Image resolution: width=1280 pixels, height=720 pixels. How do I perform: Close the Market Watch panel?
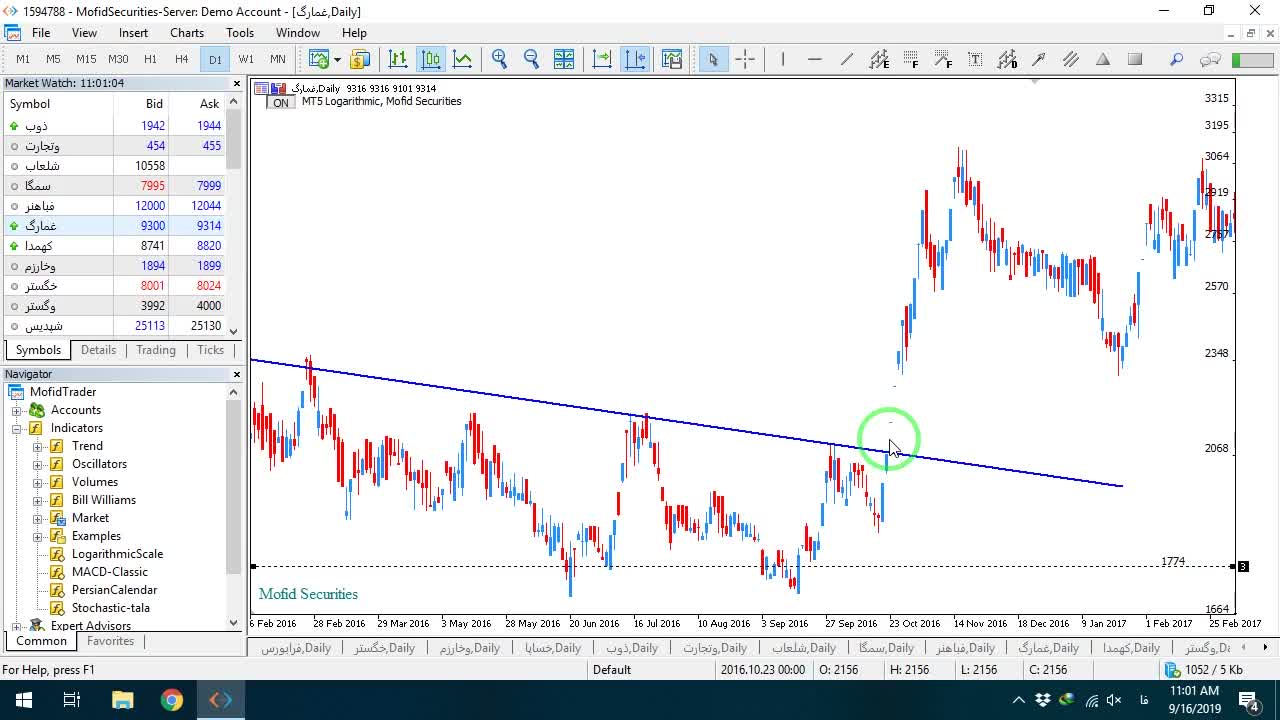tap(237, 84)
